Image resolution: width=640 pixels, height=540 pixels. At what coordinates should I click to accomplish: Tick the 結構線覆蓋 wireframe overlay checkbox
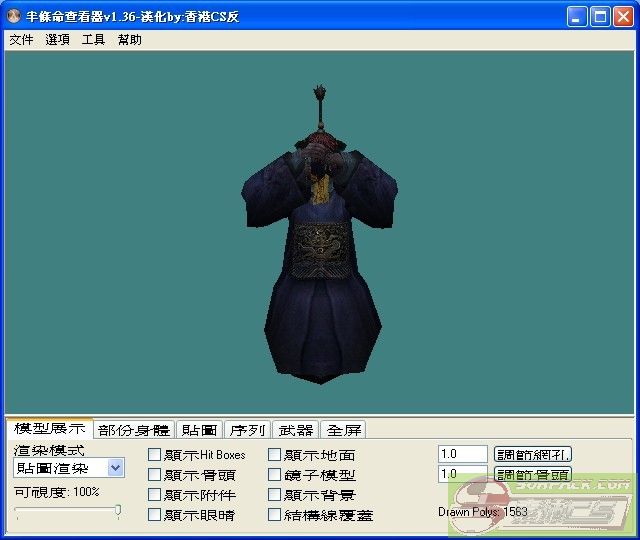[275, 515]
